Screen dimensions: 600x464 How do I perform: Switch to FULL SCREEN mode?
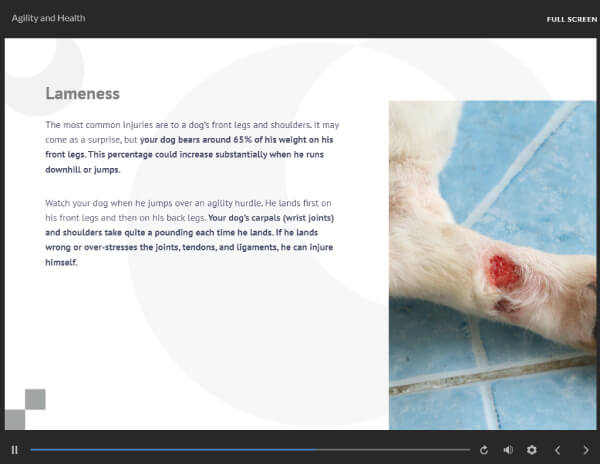pyautogui.click(x=571, y=20)
